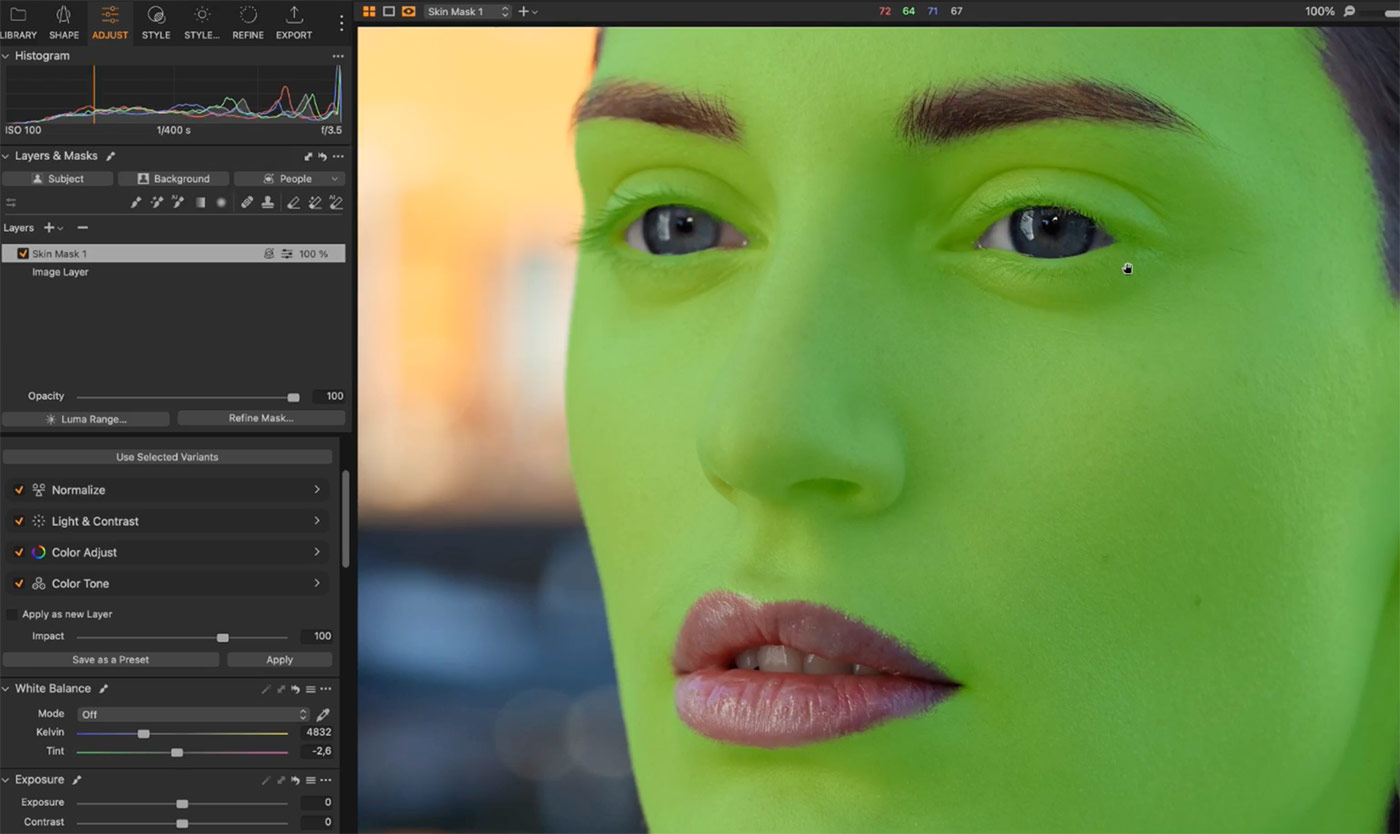Image resolution: width=1400 pixels, height=834 pixels.
Task: Open the Shape tool tab
Action: pyautogui.click(x=64, y=23)
